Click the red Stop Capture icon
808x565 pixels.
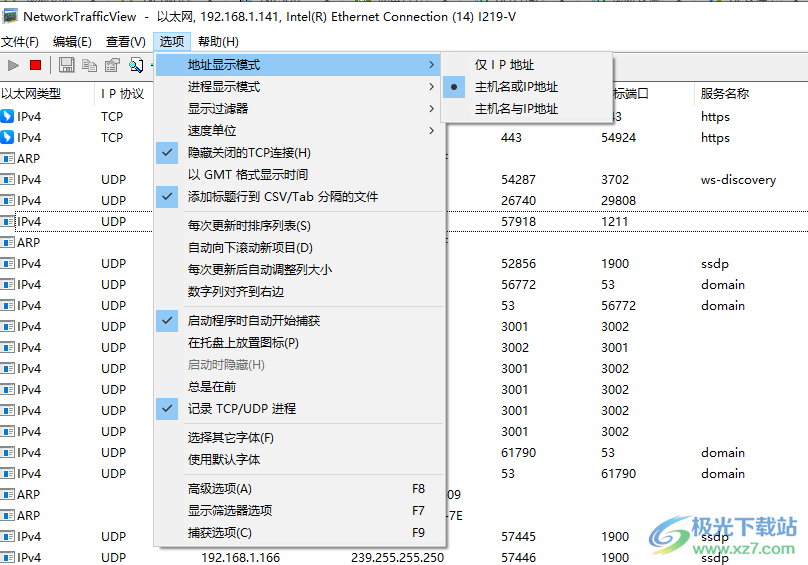(36, 65)
